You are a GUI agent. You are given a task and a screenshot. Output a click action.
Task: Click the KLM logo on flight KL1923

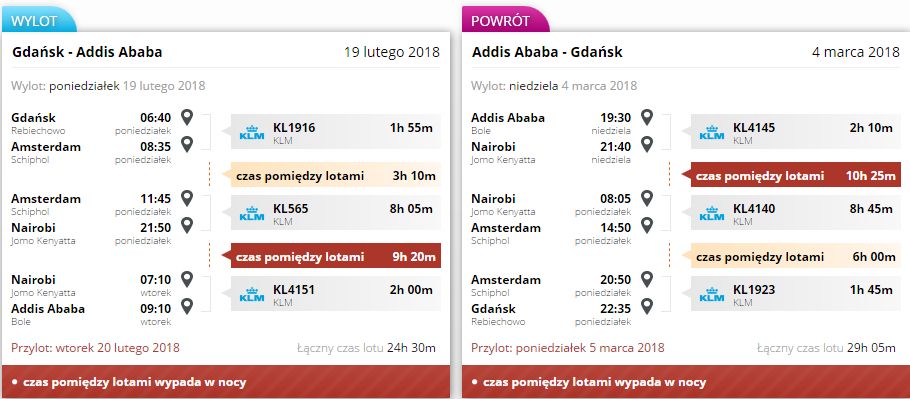click(712, 294)
